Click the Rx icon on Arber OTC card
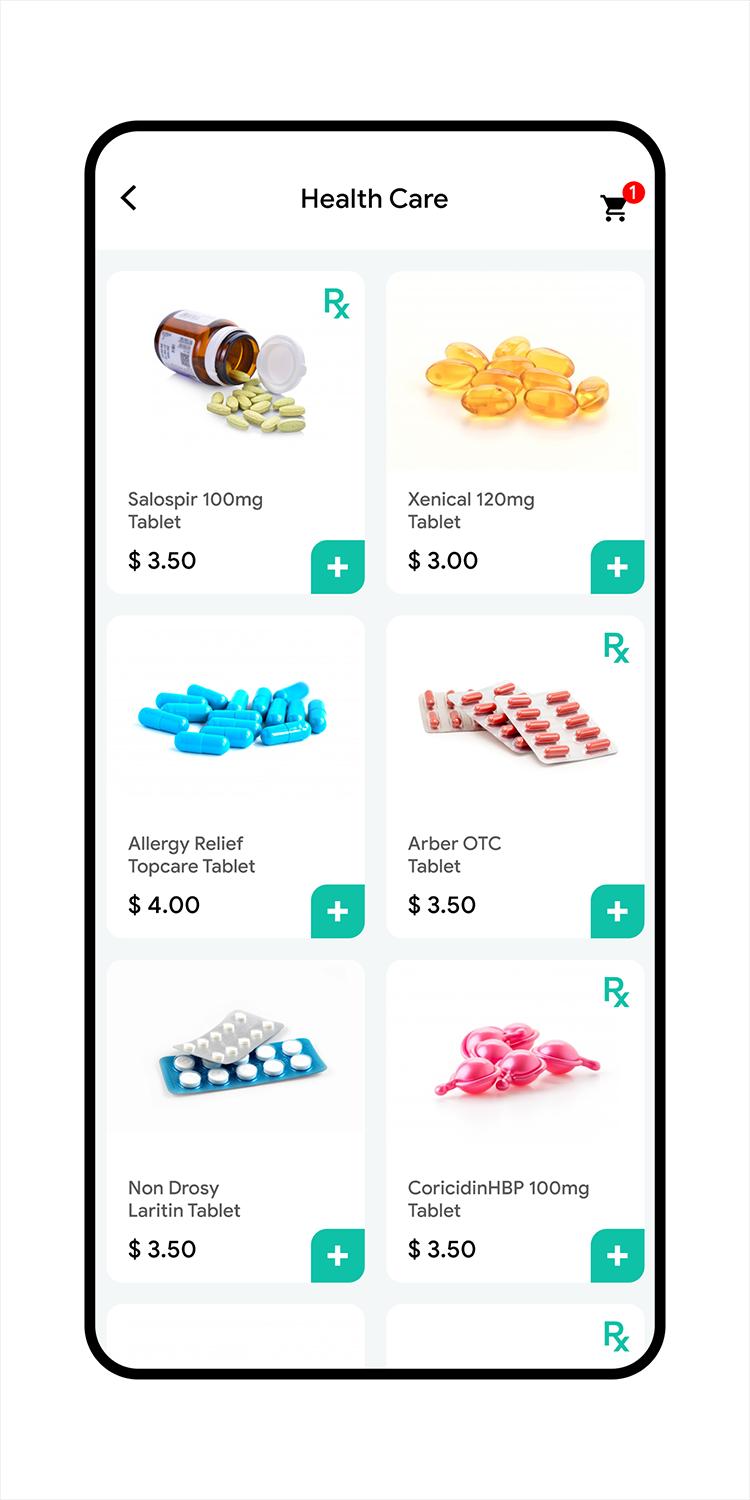 (617, 647)
